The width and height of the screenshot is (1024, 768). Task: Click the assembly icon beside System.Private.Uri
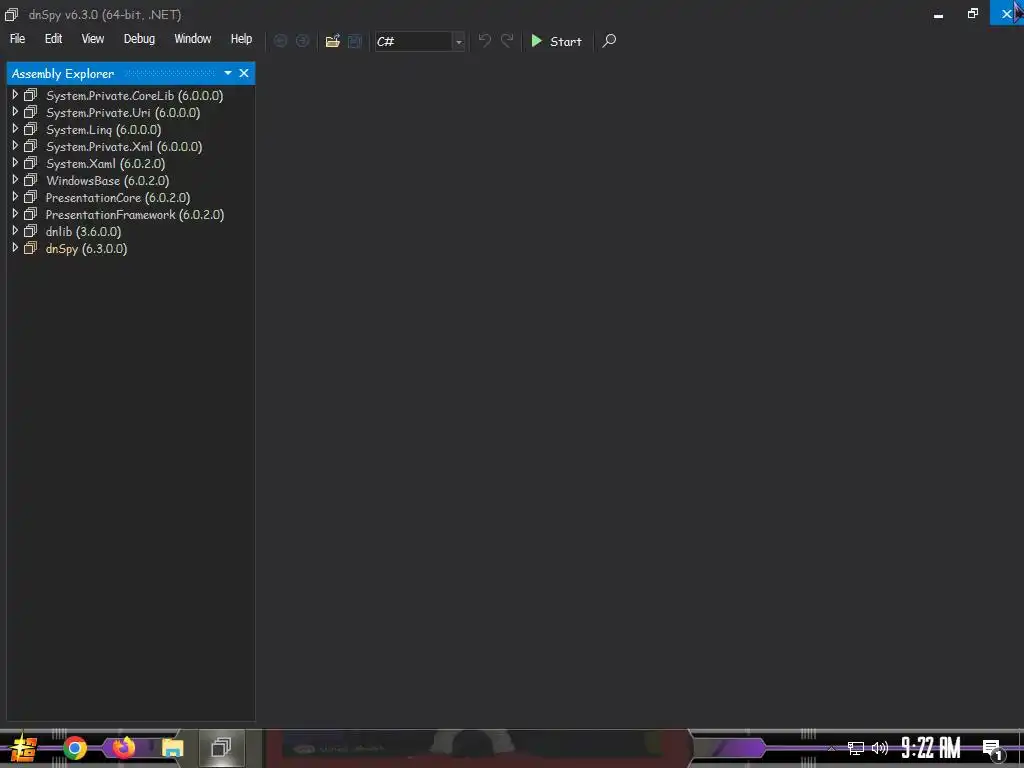tap(31, 112)
